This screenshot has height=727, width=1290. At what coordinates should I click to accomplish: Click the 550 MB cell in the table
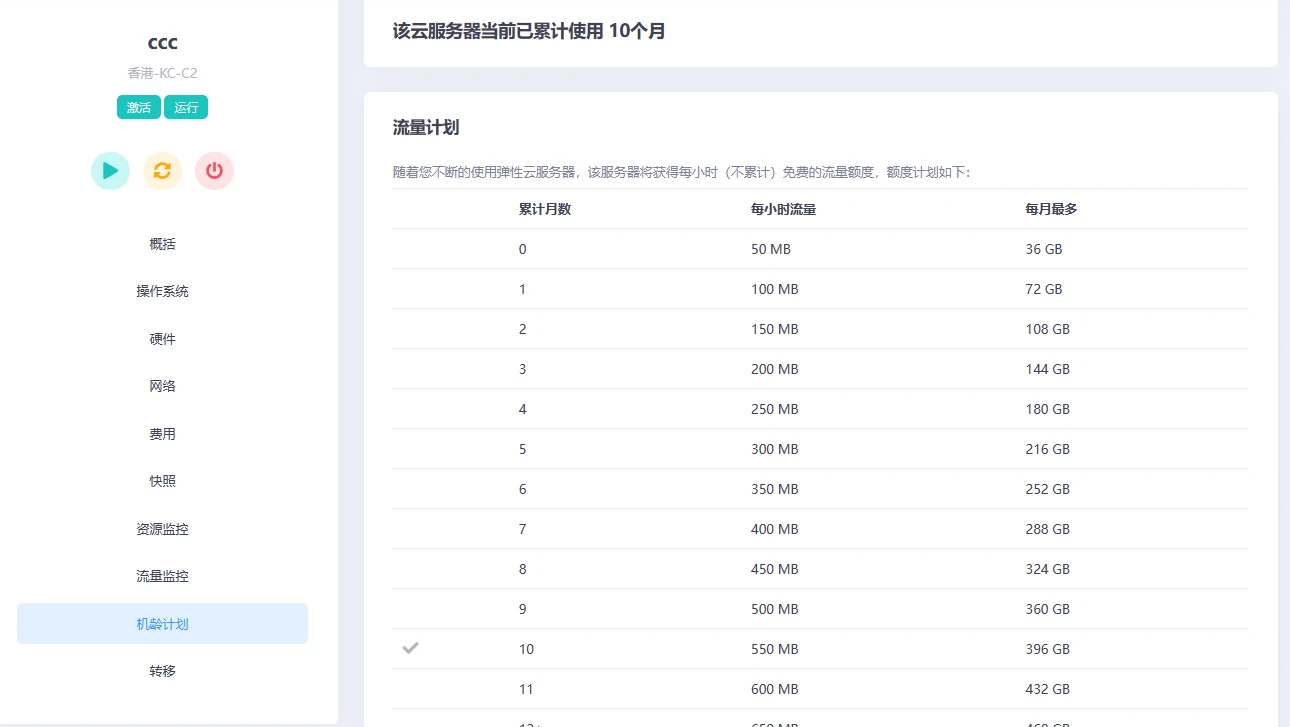coord(775,649)
